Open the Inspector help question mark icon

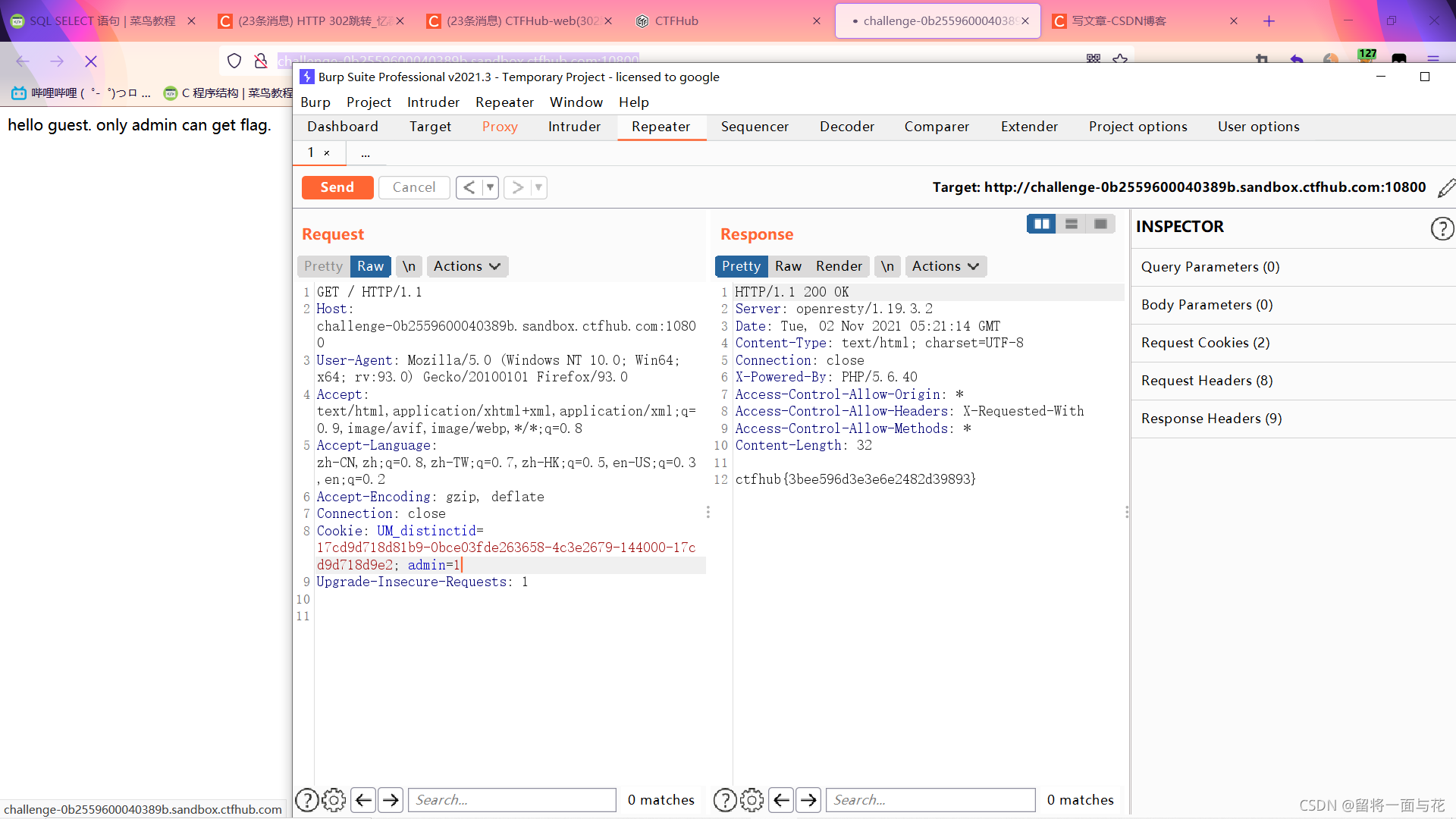(1442, 227)
